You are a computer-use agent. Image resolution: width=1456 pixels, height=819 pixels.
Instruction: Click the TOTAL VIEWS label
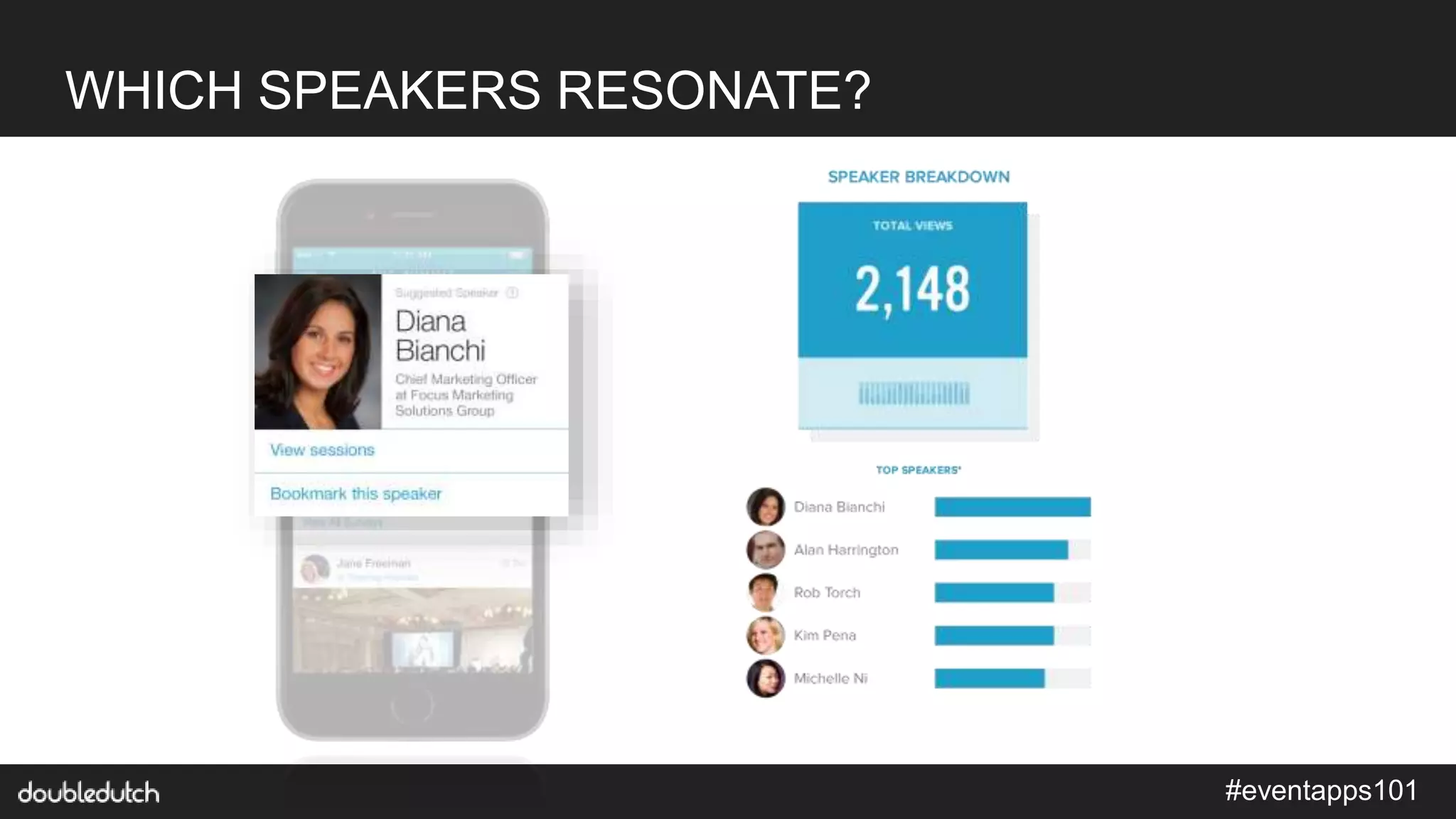tap(912, 225)
